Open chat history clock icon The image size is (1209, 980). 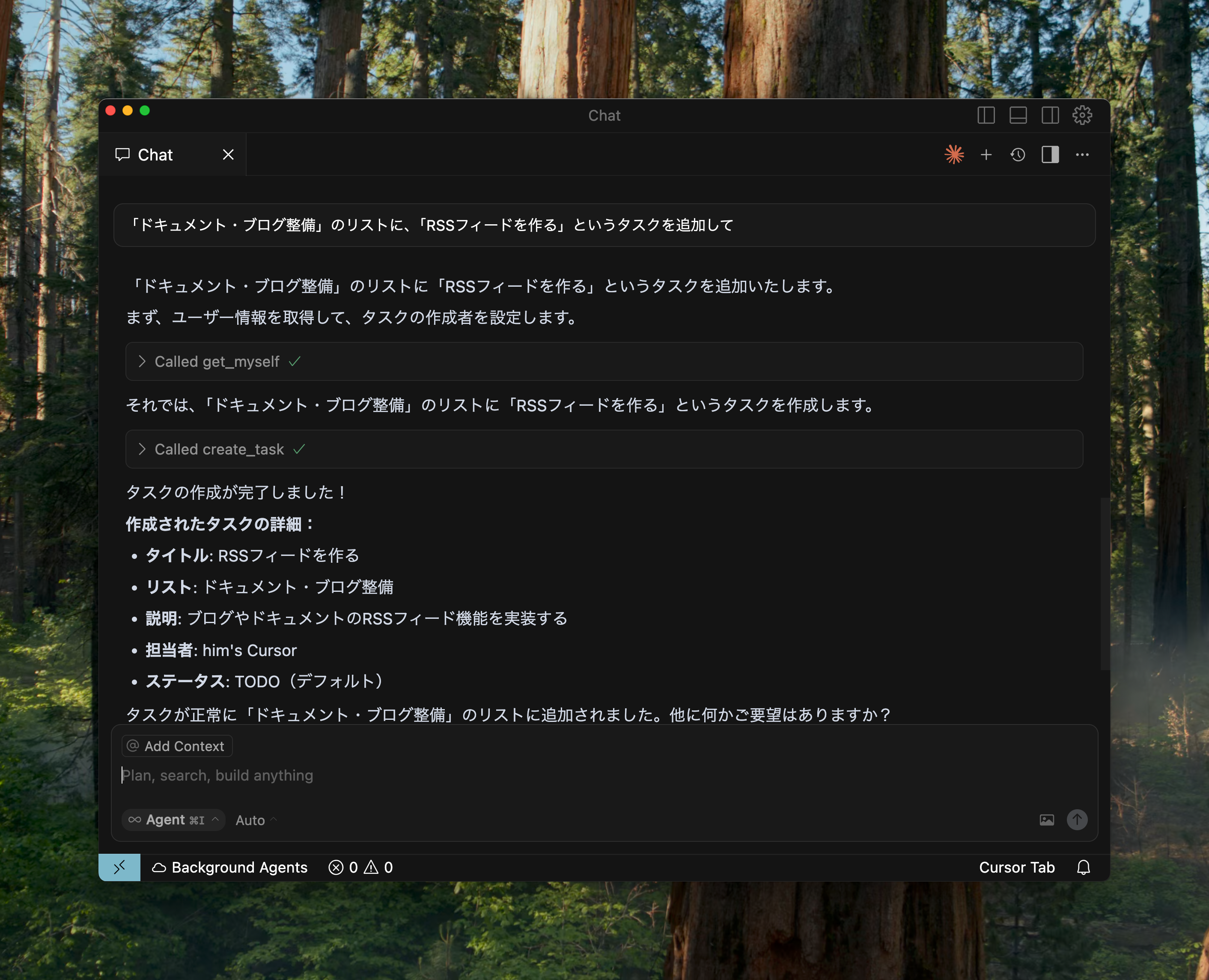[x=1018, y=154]
